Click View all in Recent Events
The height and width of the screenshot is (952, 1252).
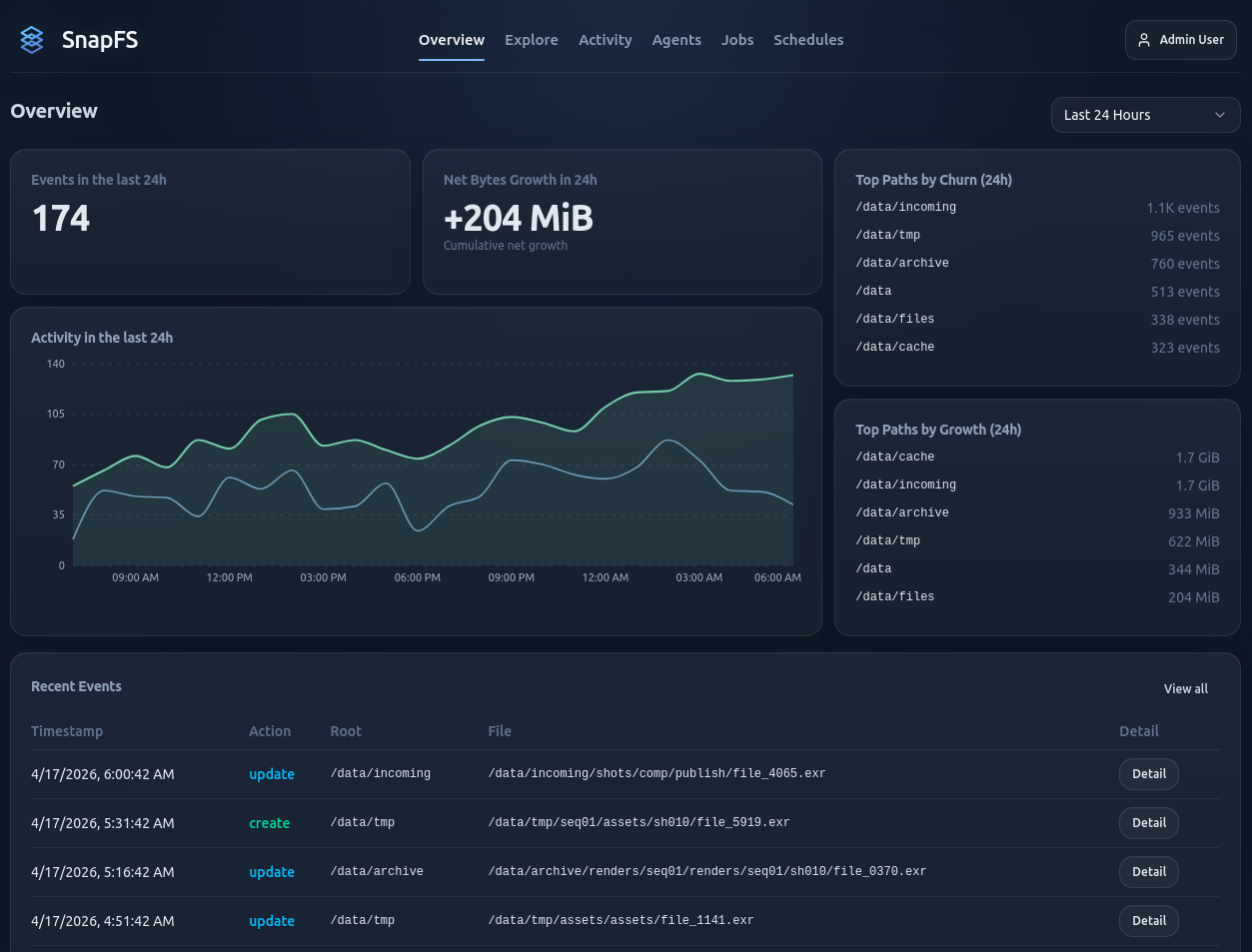(1185, 688)
